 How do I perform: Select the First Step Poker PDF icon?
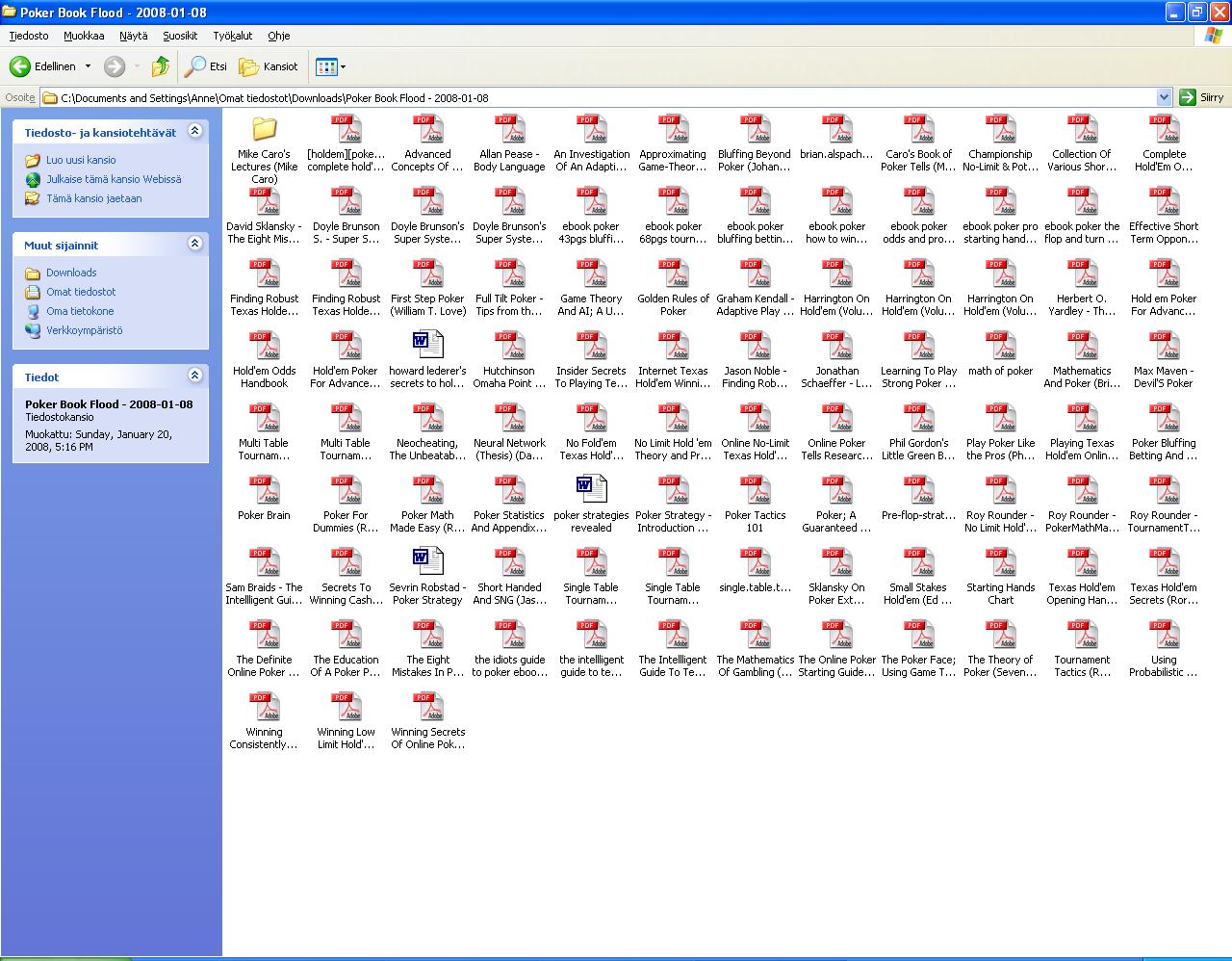click(x=427, y=273)
